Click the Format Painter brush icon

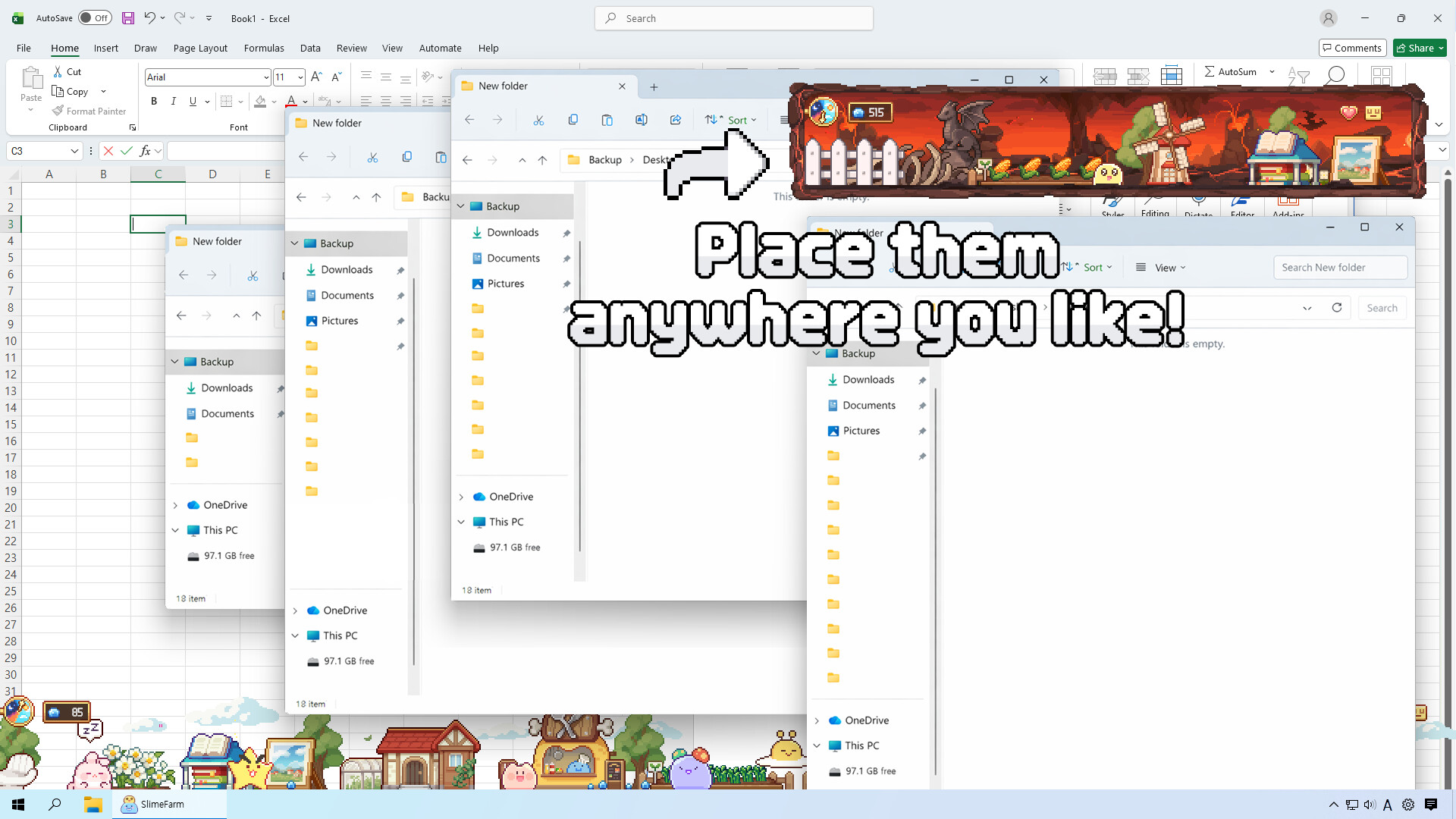tap(58, 111)
